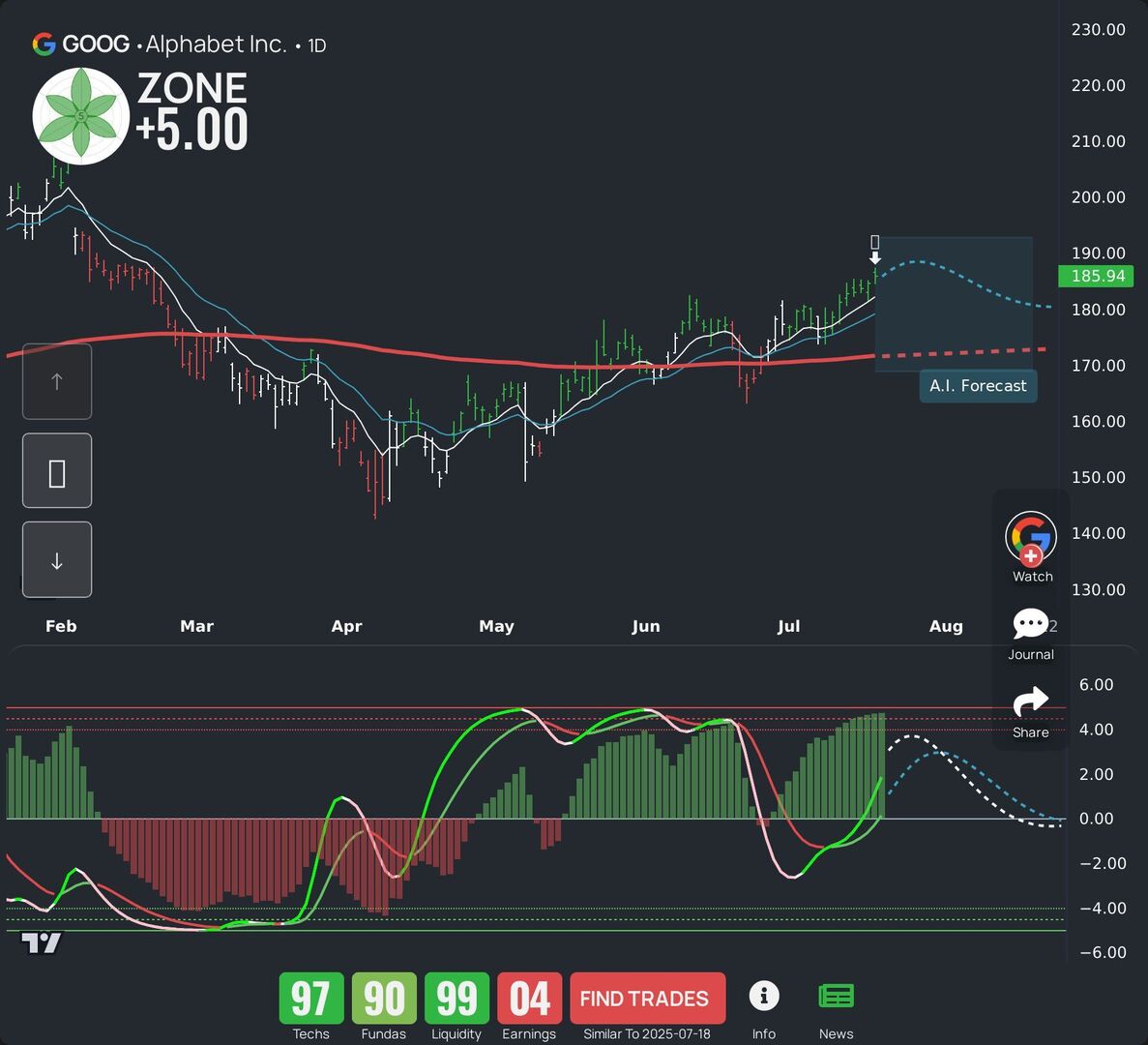The image size is (1148, 1045).
Task: Click the Apr month label
Action: click(346, 626)
